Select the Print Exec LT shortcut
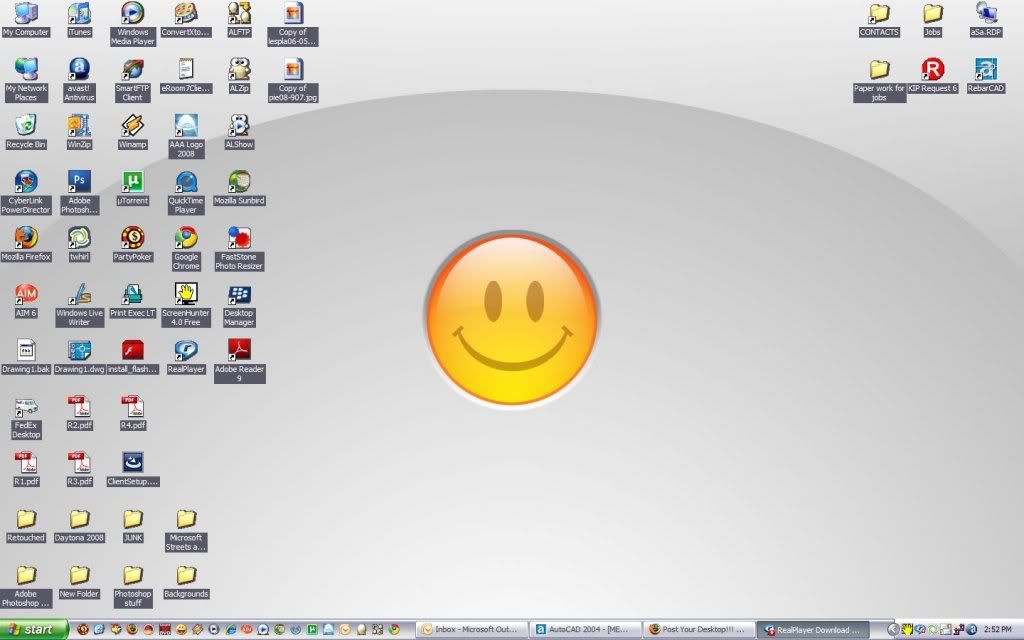 click(x=133, y=300)
